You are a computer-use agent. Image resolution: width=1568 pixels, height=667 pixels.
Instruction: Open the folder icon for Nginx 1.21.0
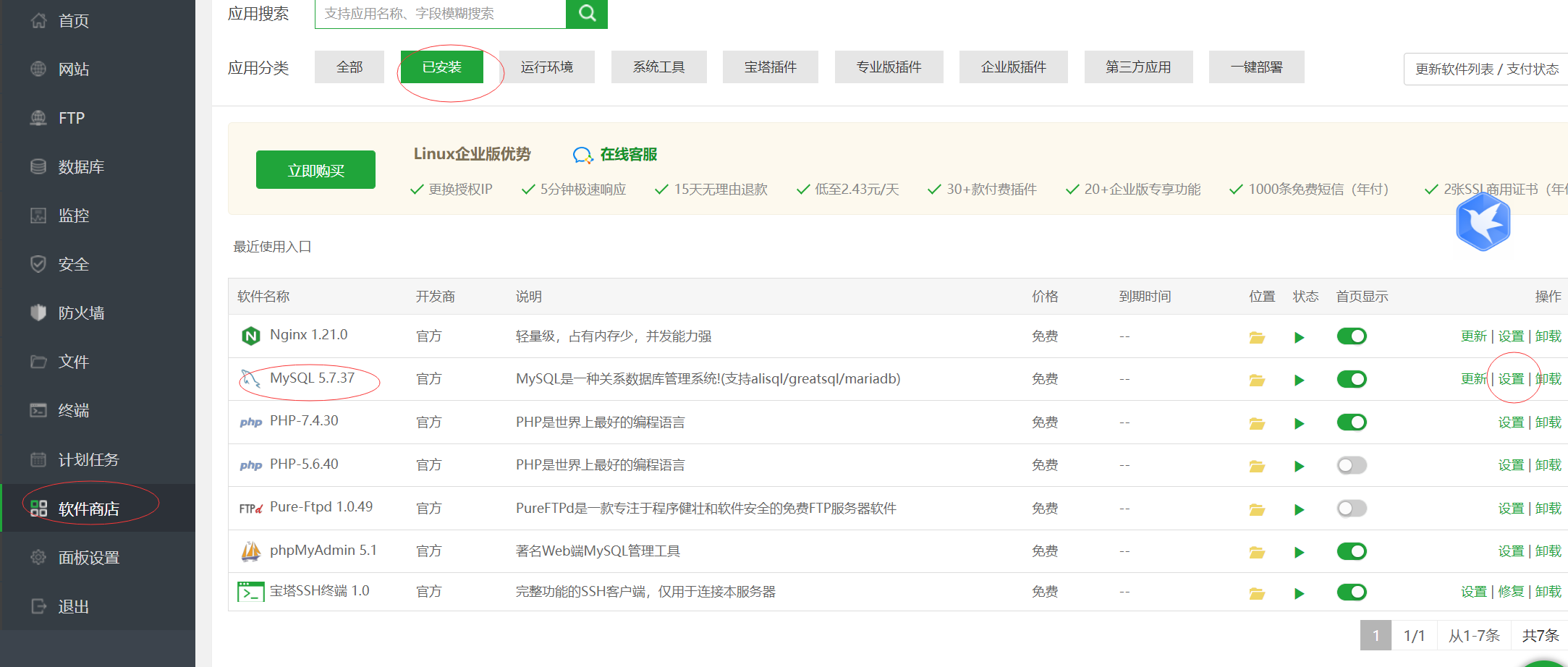(1257, 337)
